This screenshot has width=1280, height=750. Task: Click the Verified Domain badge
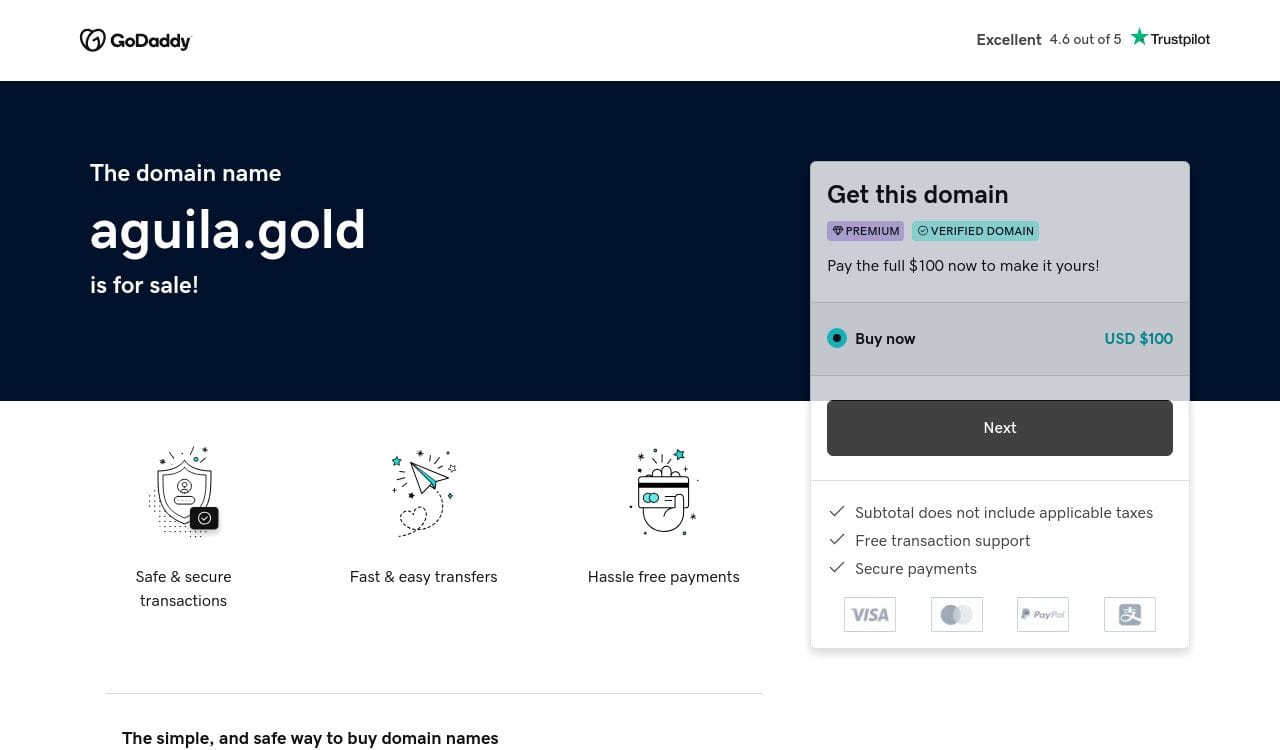point(975,231)
